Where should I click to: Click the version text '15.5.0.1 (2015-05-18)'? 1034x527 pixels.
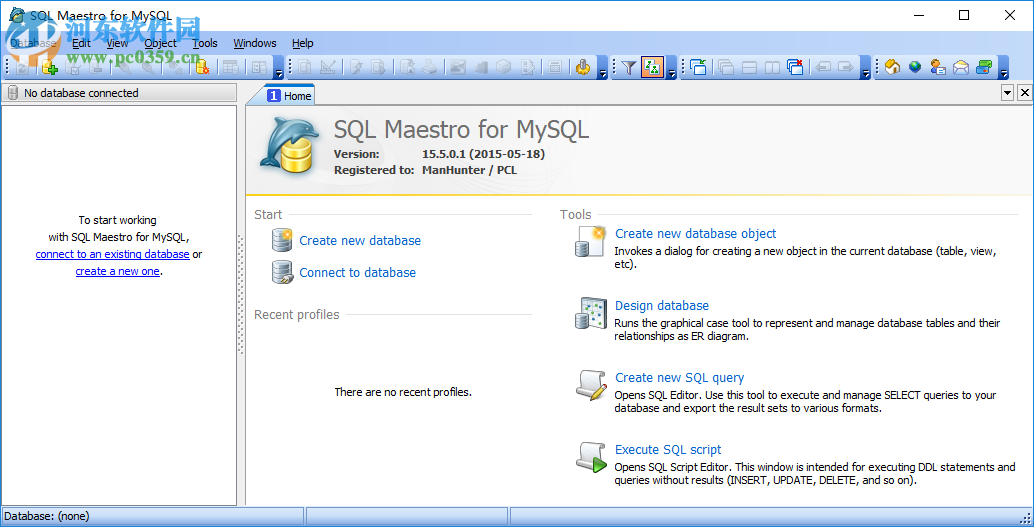(483, 154)
